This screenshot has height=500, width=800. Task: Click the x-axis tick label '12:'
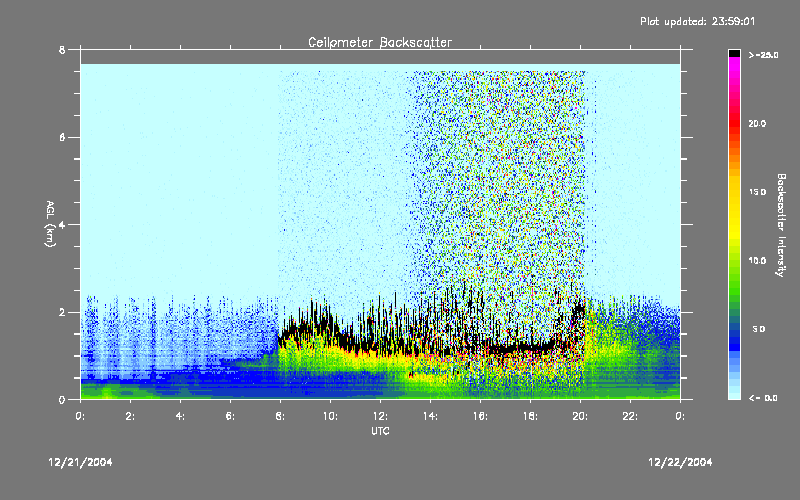click(x=380, y=416)
